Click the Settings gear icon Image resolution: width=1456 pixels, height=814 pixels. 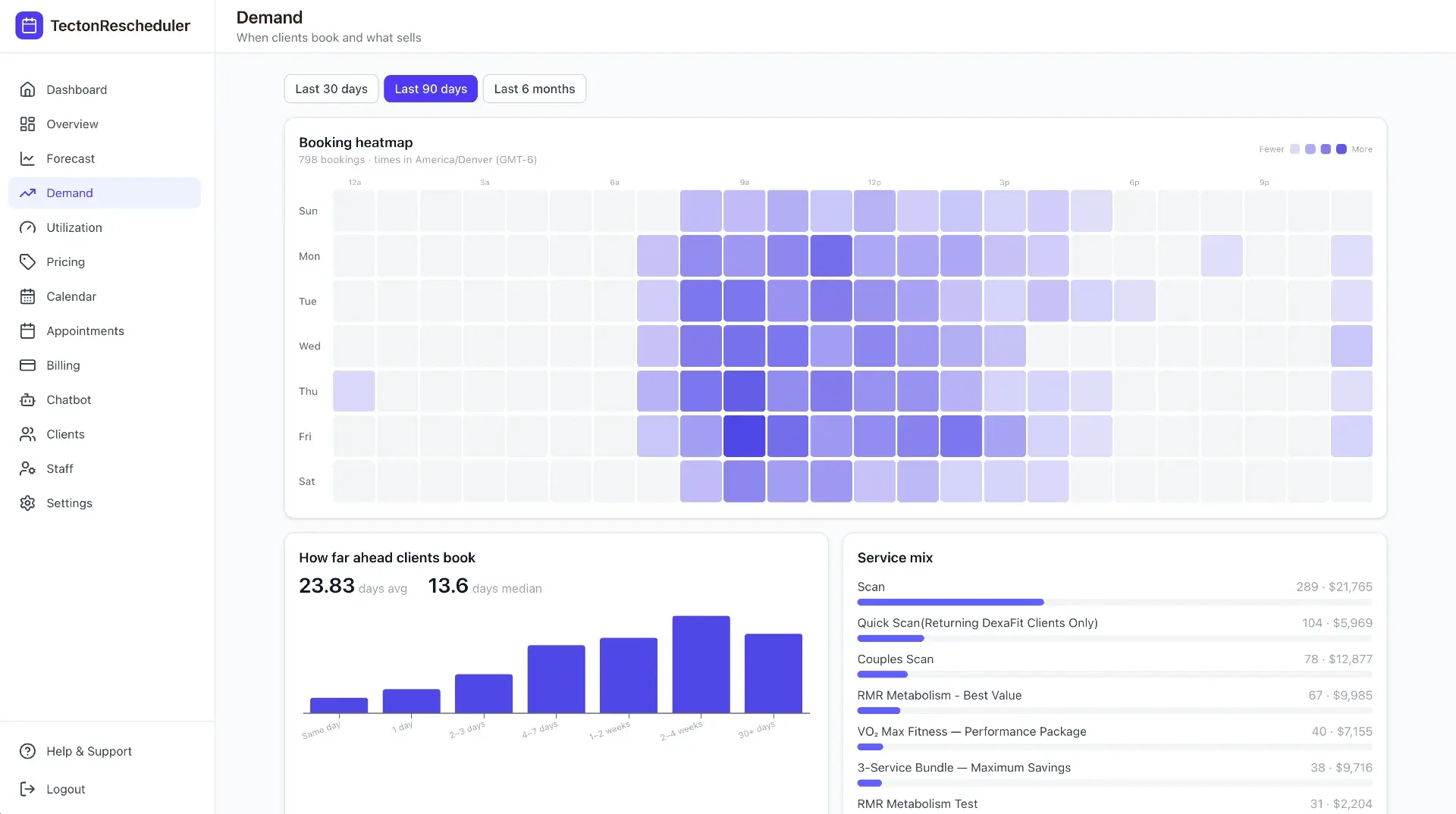28,503
